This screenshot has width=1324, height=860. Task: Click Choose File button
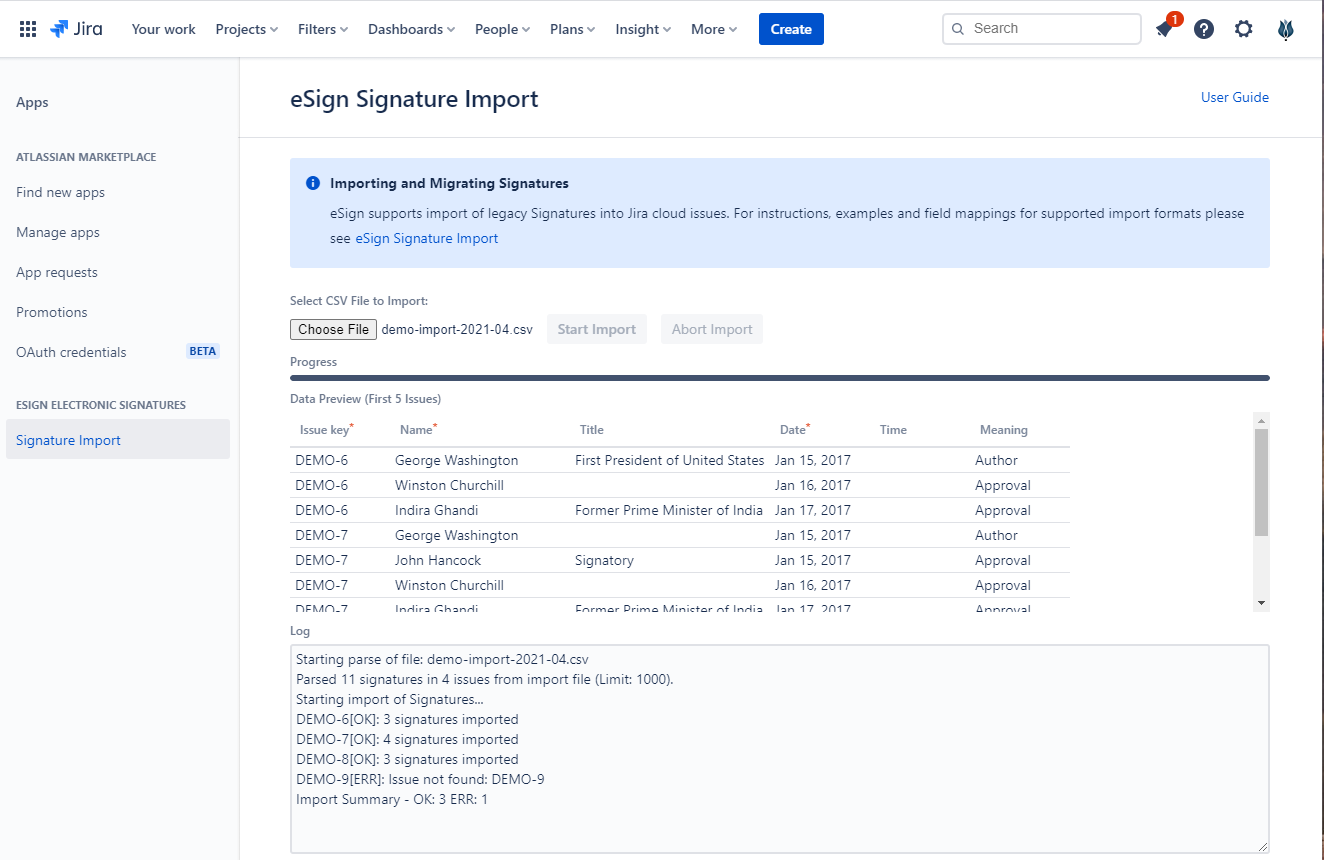pyautogui.click(x=333, y=329)
